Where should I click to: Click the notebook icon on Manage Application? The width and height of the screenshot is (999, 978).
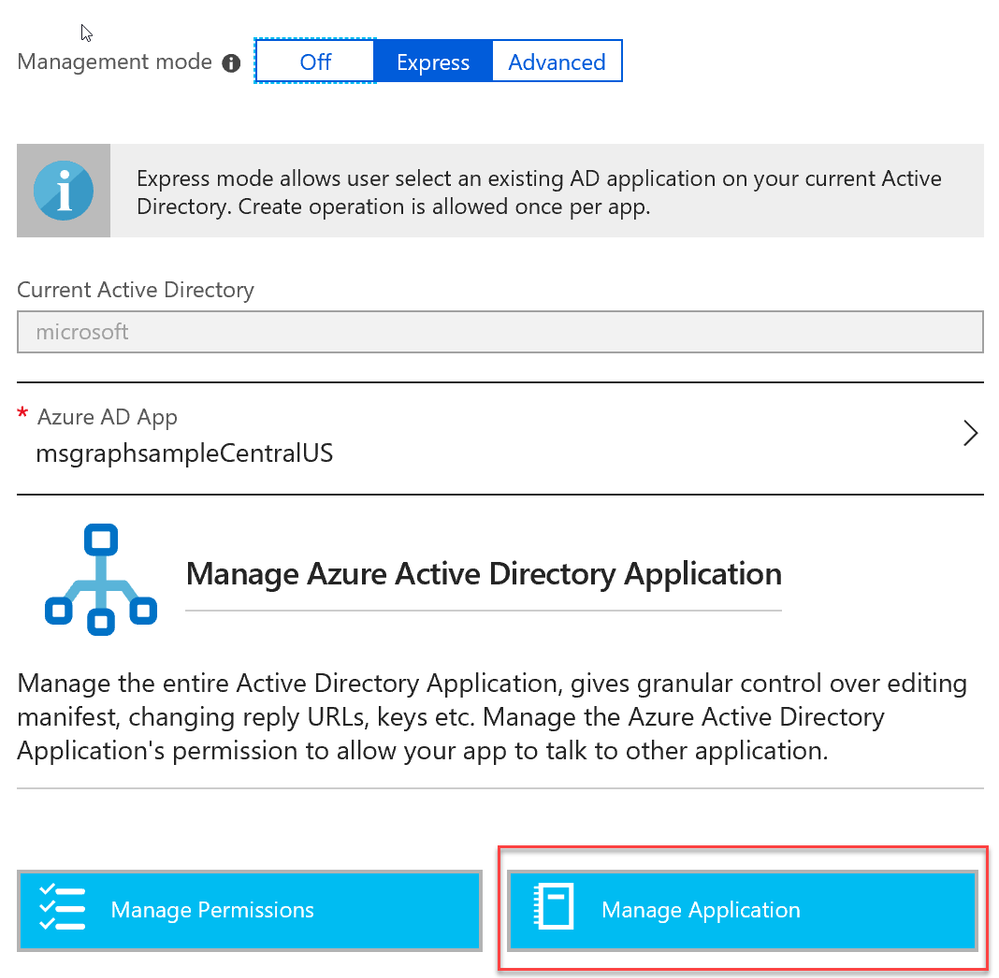click(554, 906)
